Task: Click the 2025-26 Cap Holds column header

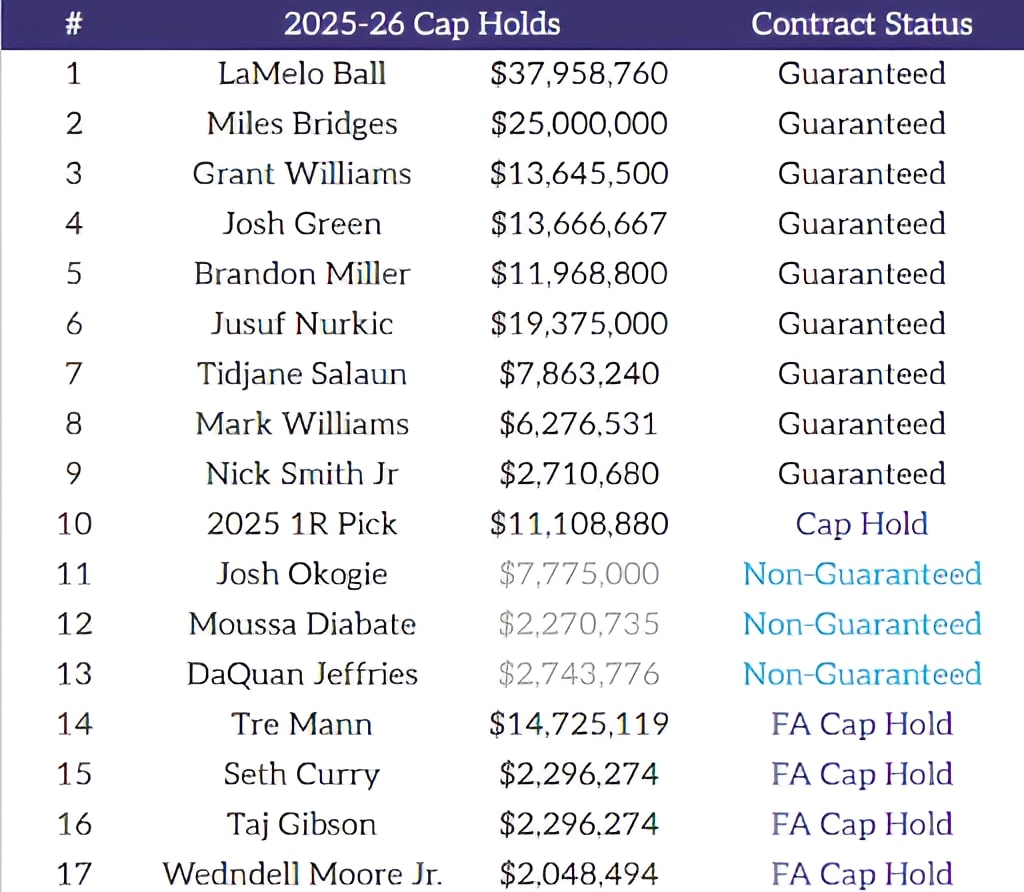Action: [422, 24]
